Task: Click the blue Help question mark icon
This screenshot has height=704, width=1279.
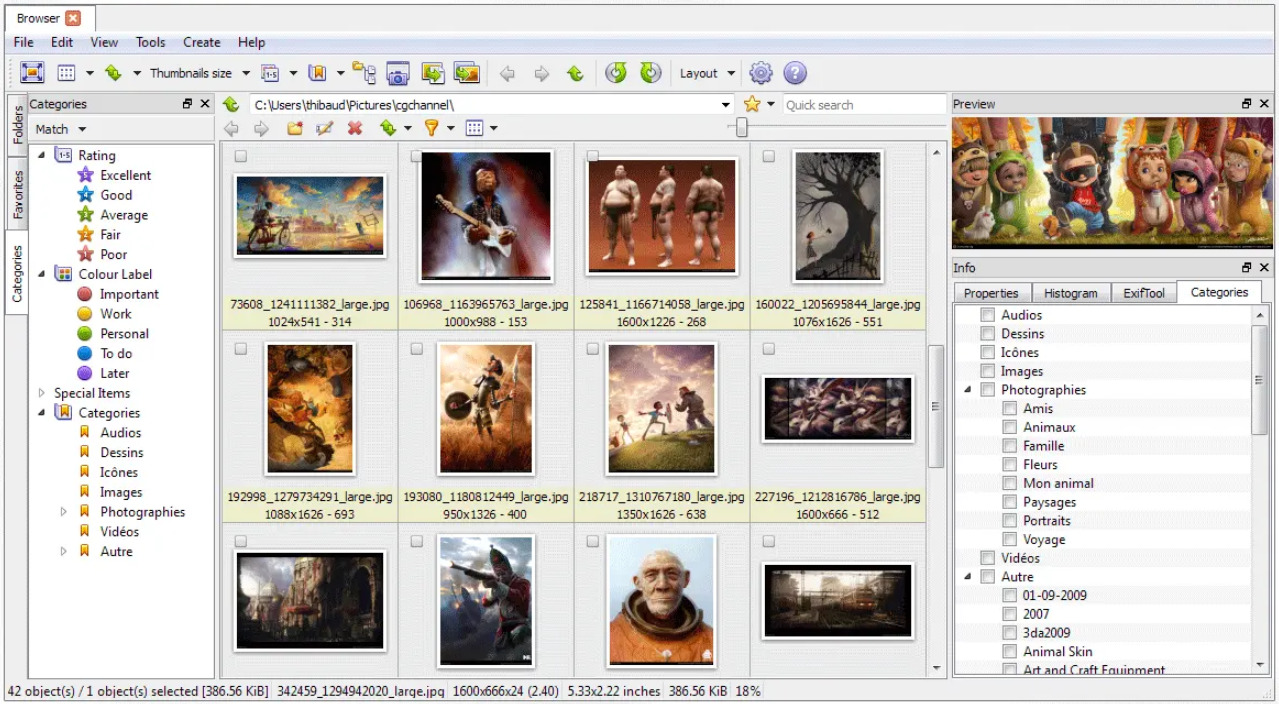Action: (x=795, y=73)
